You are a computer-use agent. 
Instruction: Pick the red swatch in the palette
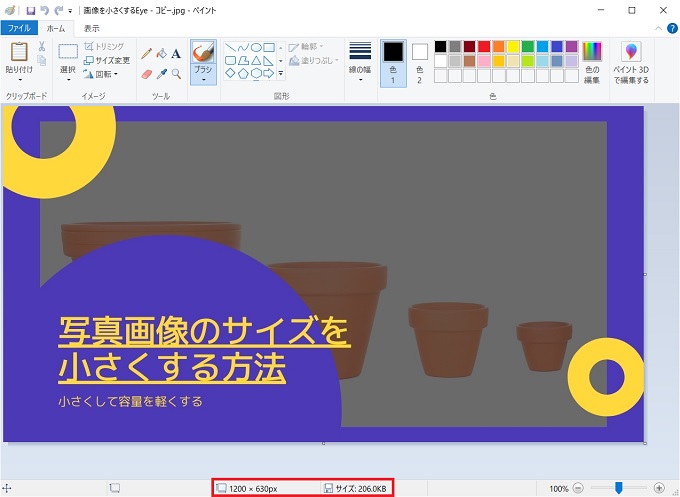coord(484,47)
